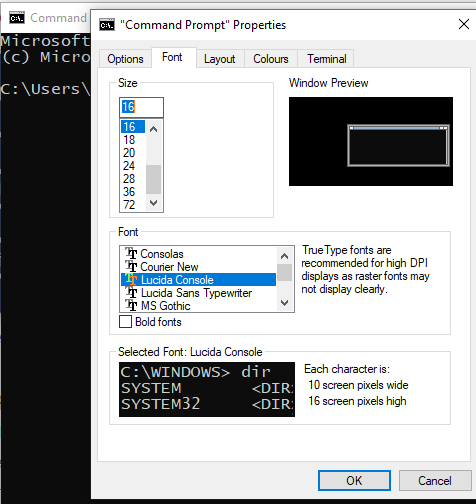This screenshot has height=504, width=476.
Task: Choose font size 24
Action: [133, 166]
